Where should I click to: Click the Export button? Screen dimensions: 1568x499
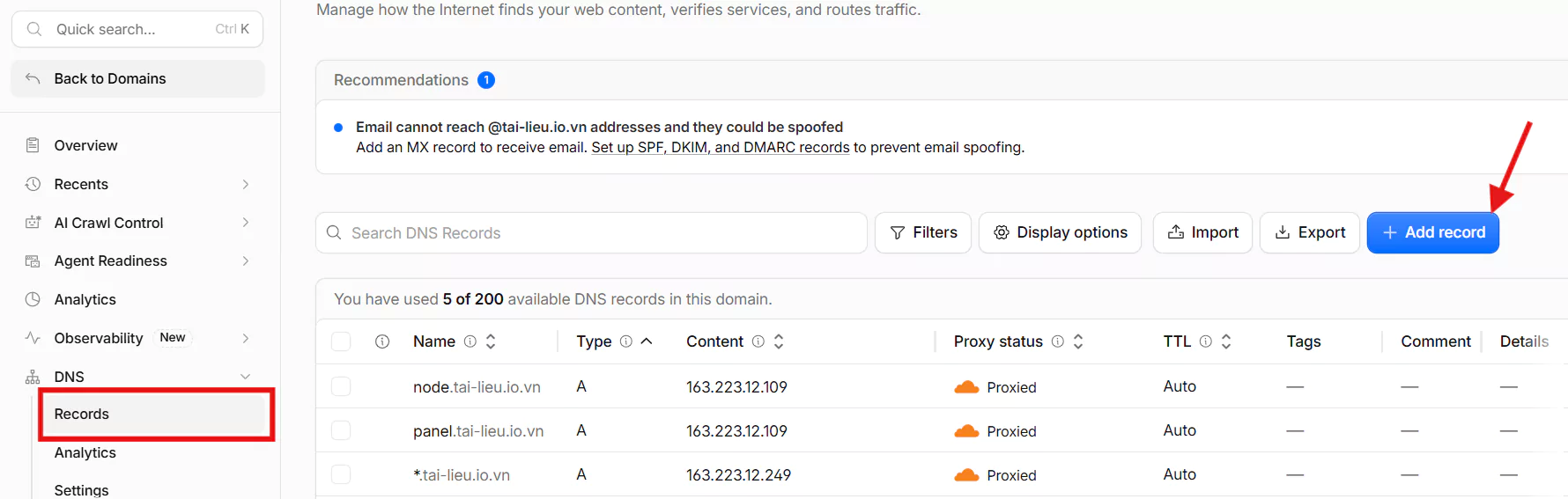click(1310, 232)
